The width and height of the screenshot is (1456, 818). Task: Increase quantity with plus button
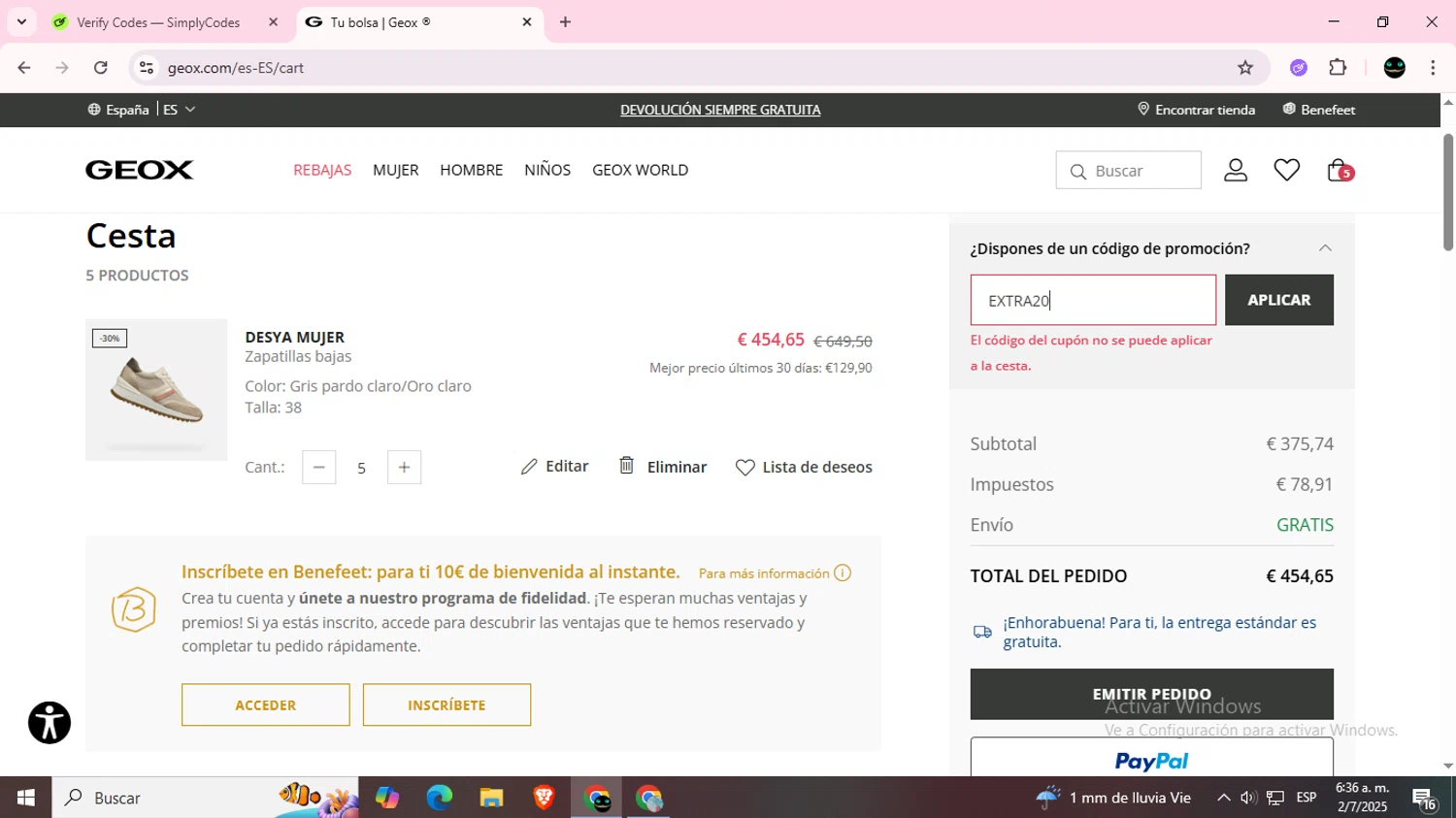404,467
